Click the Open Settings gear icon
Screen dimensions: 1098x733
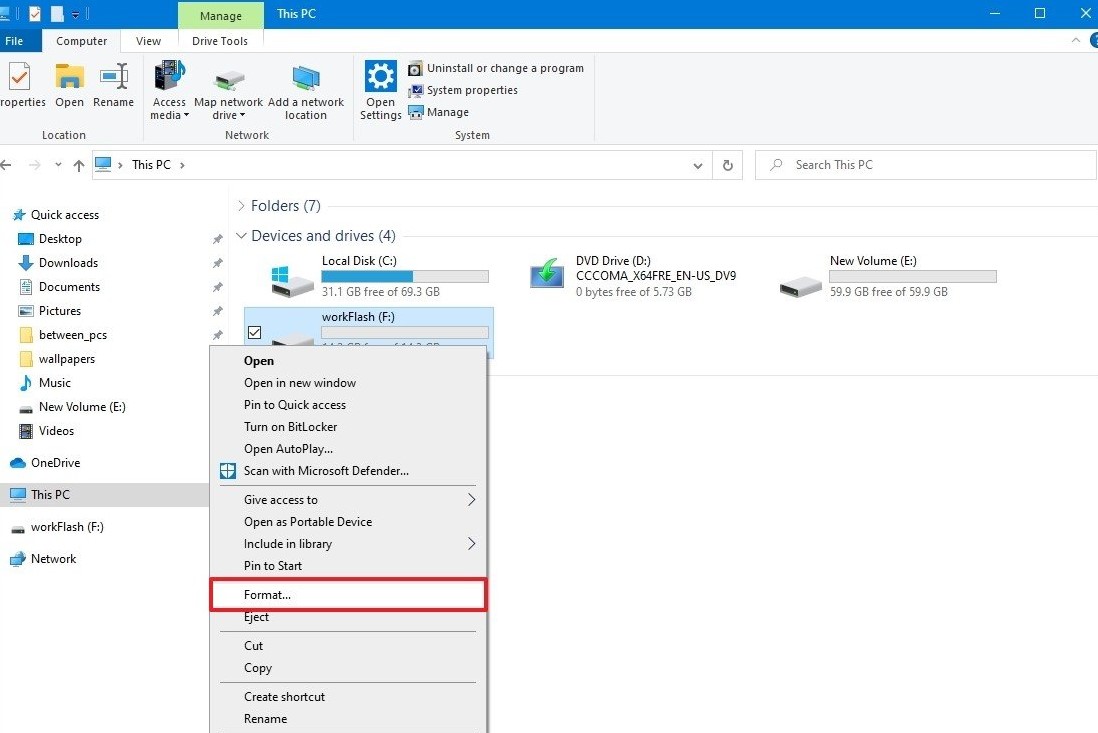(x=380, y=77)
